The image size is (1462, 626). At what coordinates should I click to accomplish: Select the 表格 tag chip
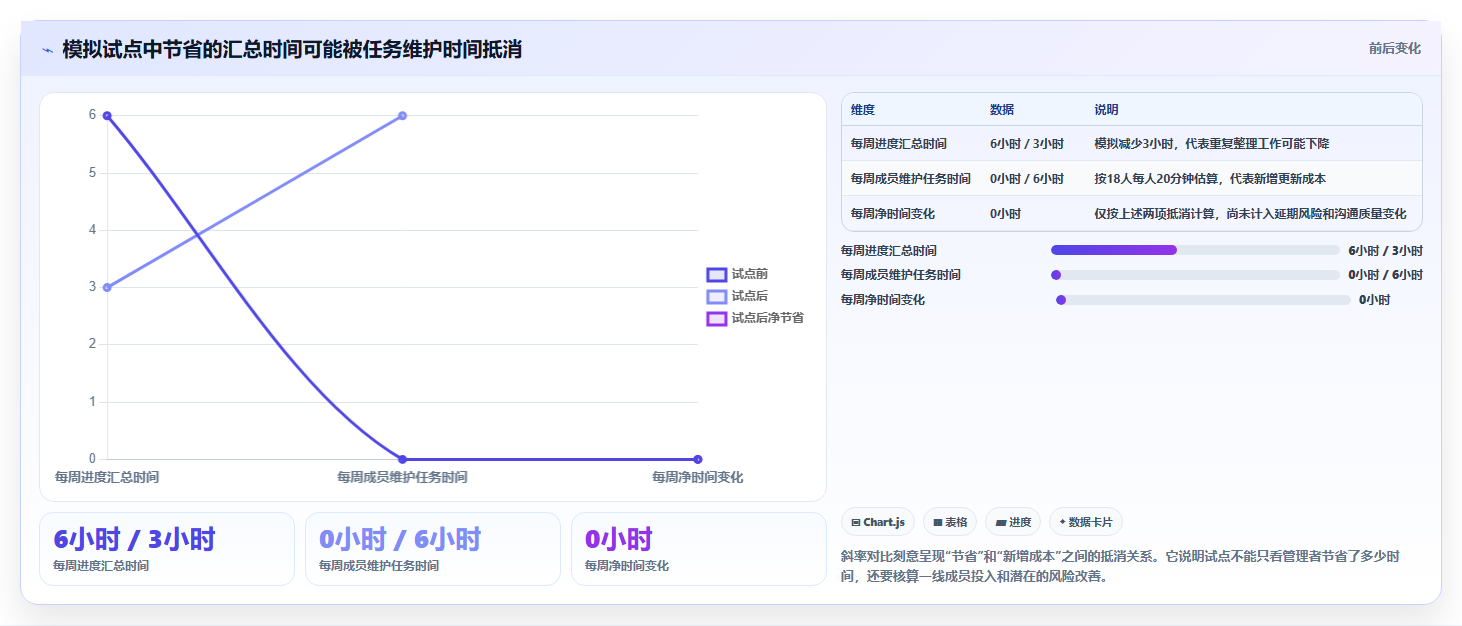click(950, 522)
